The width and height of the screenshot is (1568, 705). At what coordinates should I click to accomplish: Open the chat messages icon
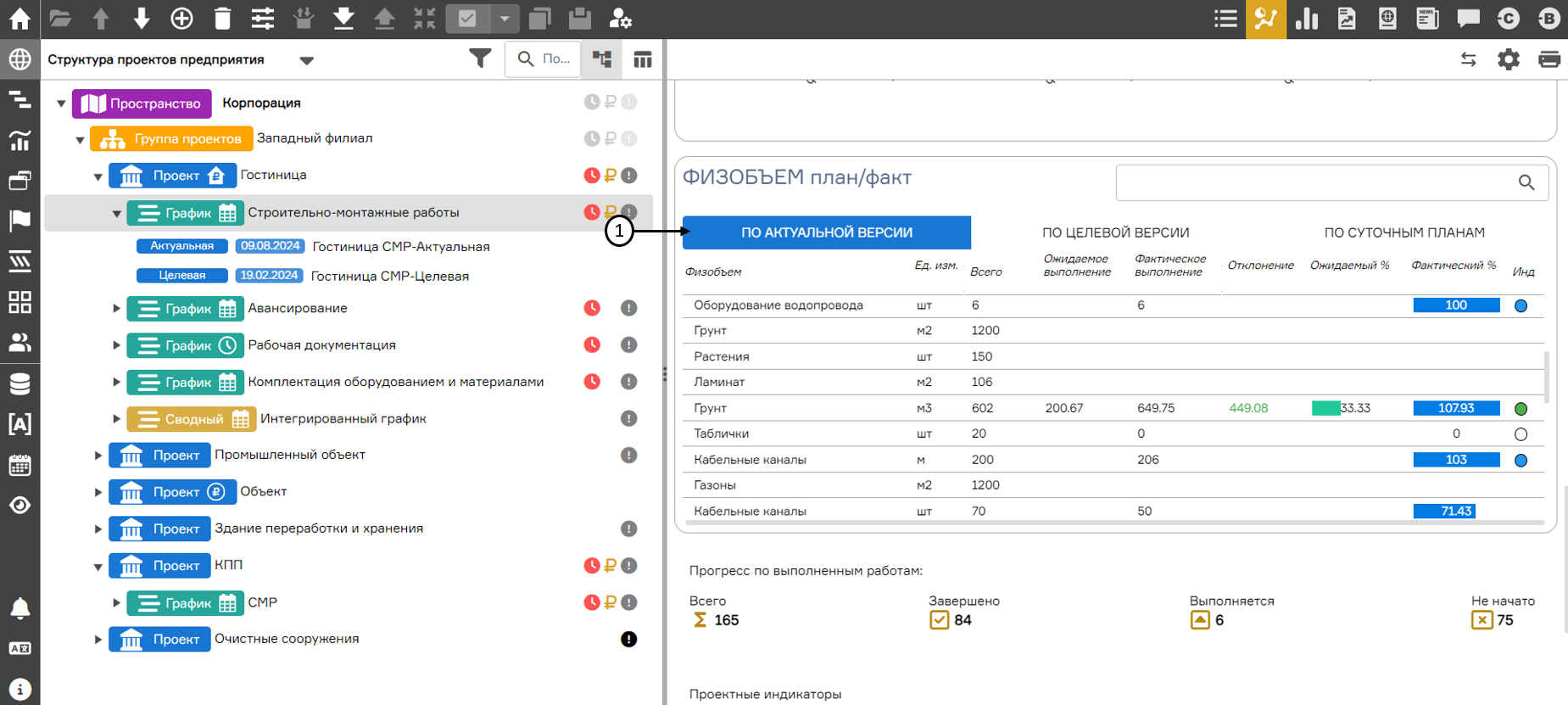[x=1469, y=18]
